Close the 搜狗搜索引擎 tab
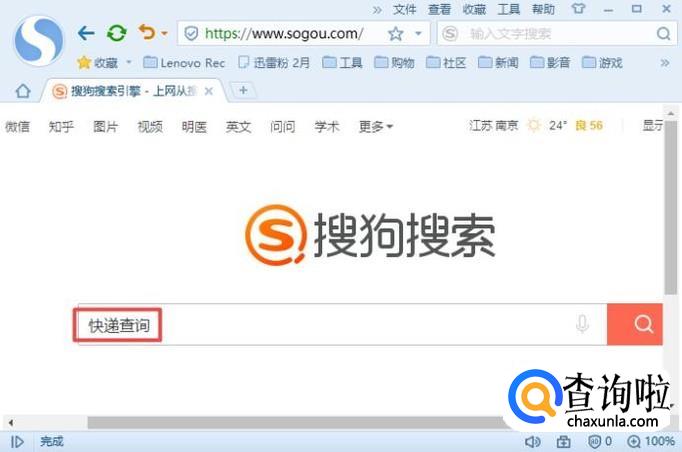Image resolution: width=682 pixels, height=452 pixels. [x=209, y=91]
